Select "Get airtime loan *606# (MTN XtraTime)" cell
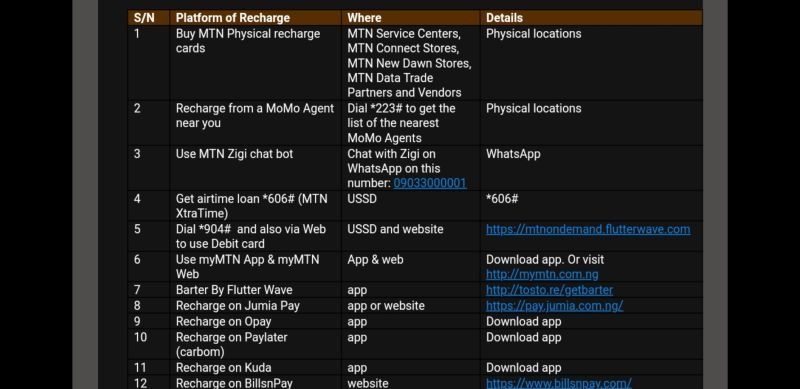 (x=256, y=206)
